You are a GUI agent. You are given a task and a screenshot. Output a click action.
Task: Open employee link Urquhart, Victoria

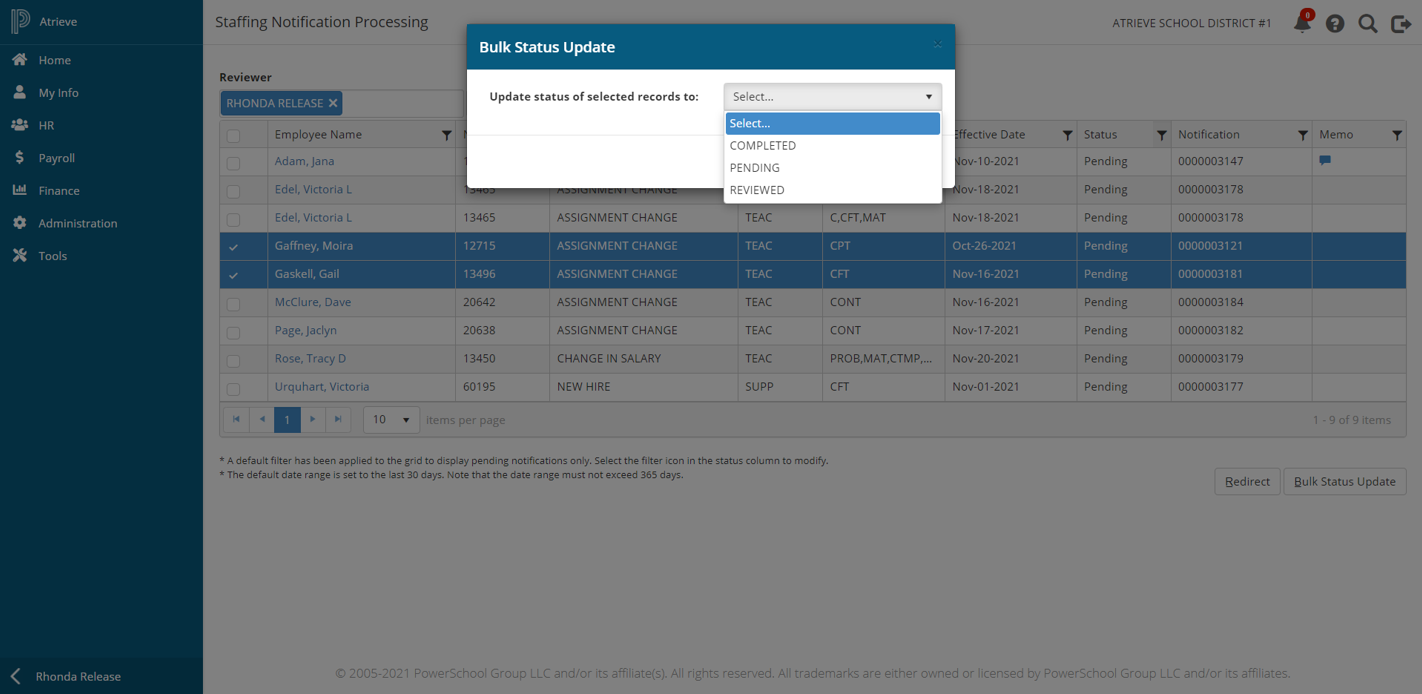322,387
